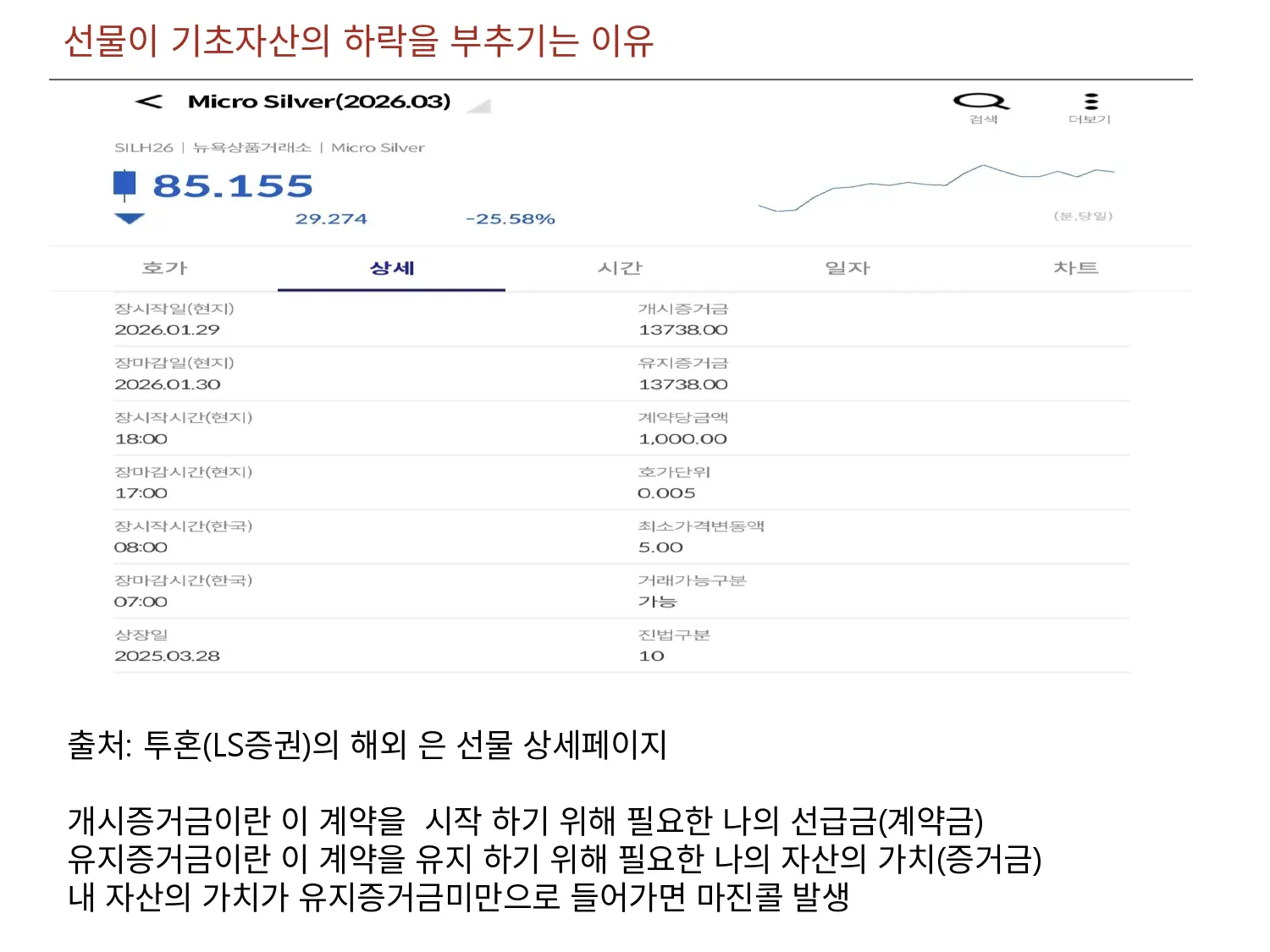Click the blue down-triangle price change indicator
Screen dimensions: 1270x952
coord(130,218)
